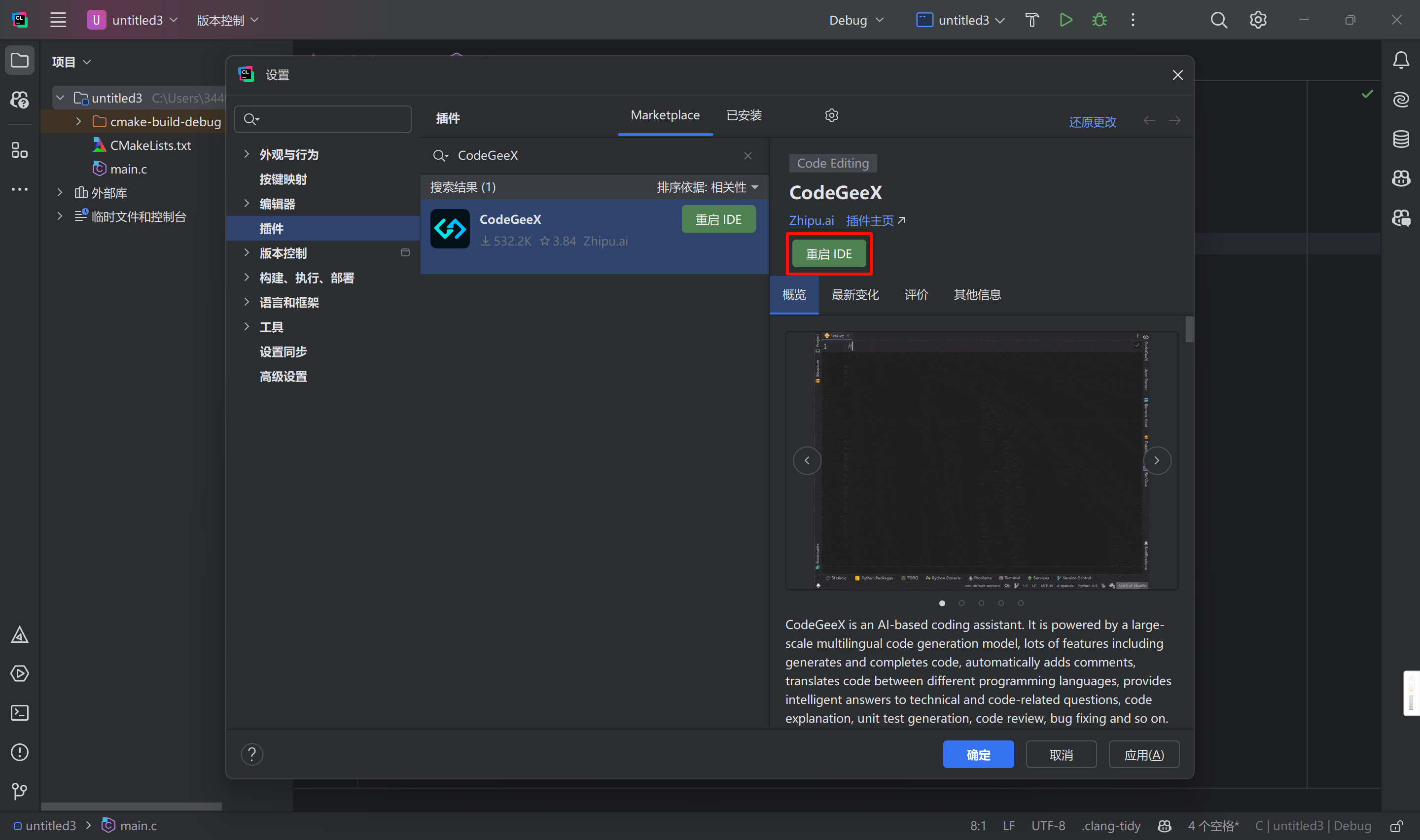Viewport: 1420px width, 840px height.
Task: Open the Project tool window icon
Action: (20, 60)
